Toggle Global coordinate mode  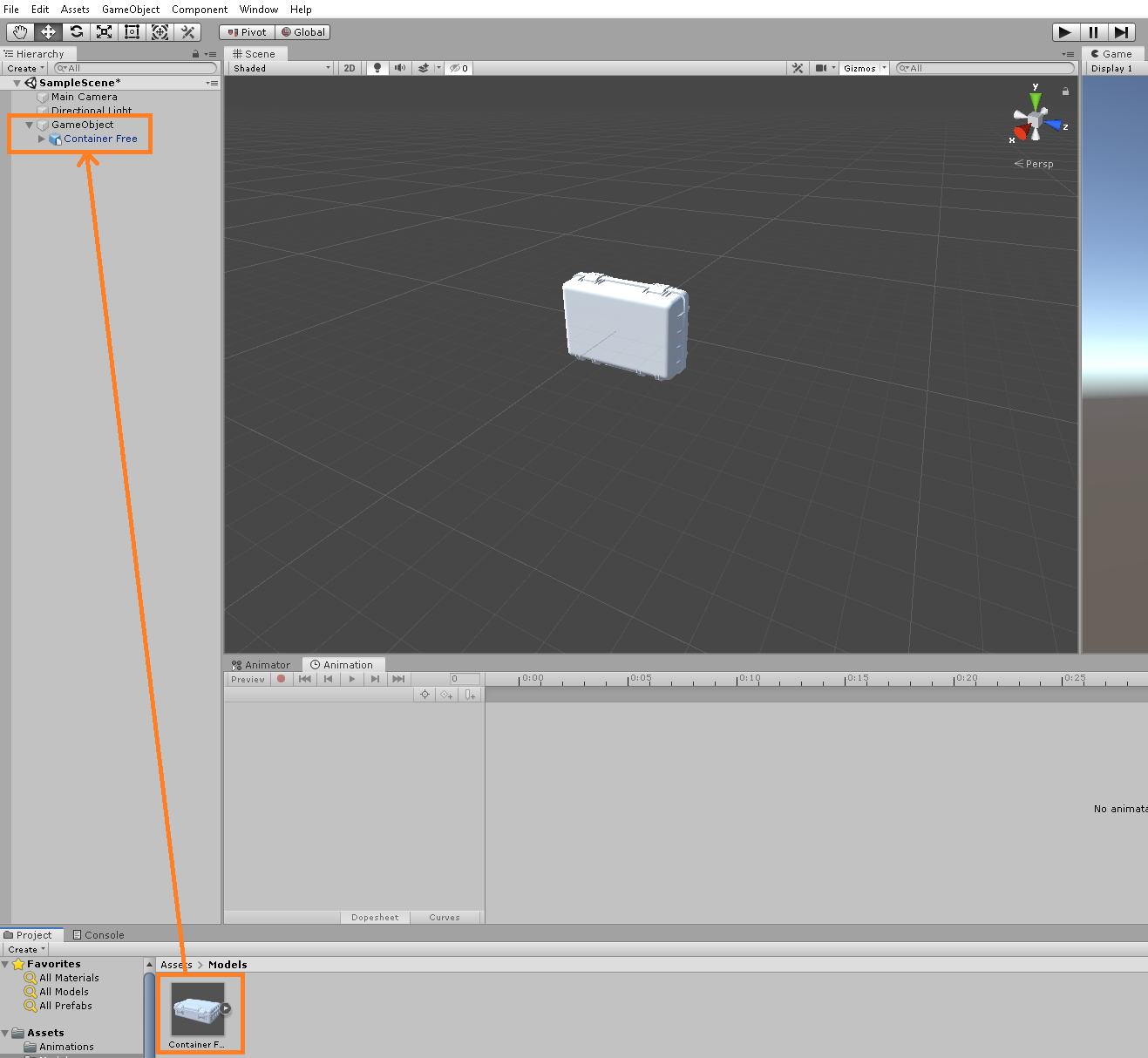click(x=303, y=31)
